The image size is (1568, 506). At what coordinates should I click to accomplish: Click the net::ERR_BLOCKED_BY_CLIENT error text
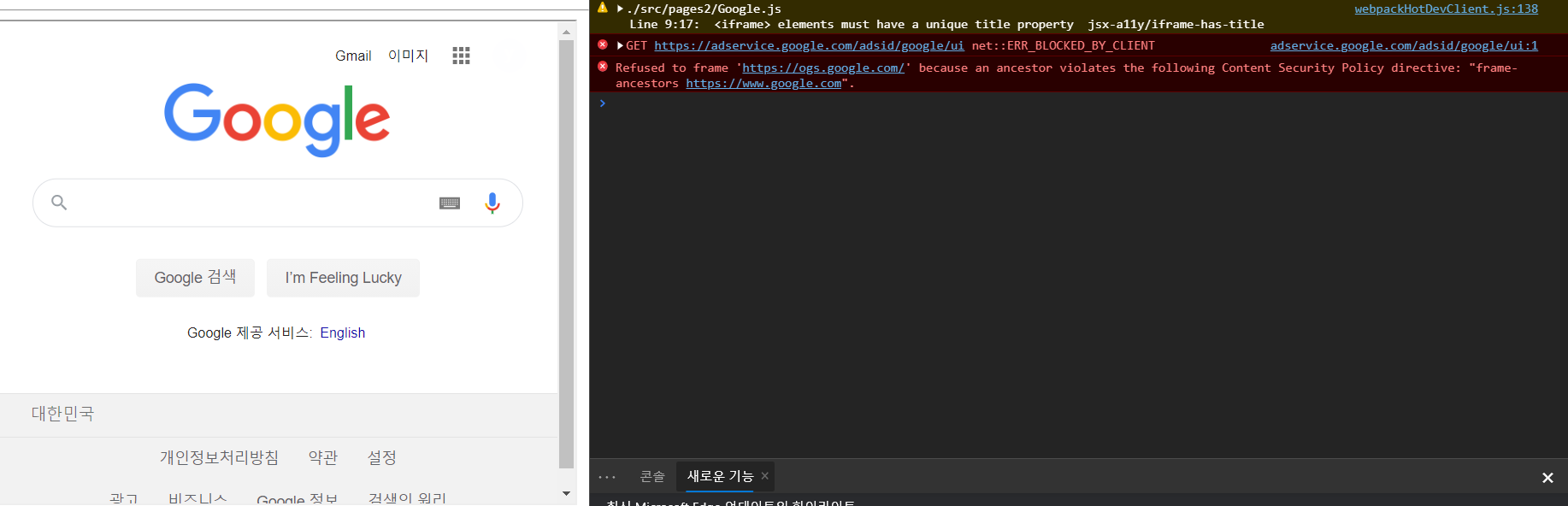tap(1063, 45)
